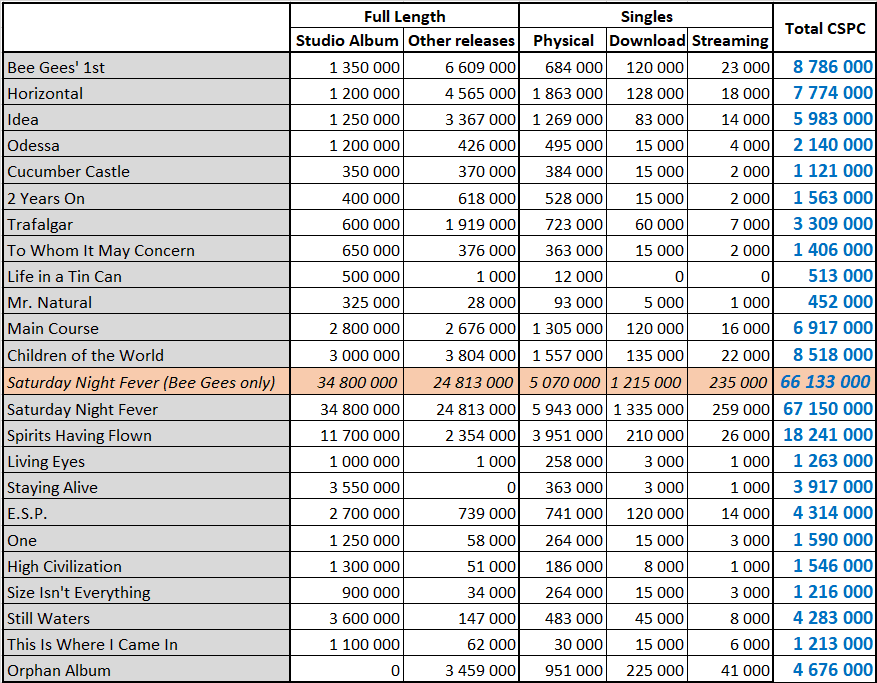This screenshot has height=683, width=877.
Task: Click the 'Size Isn't Everything' cell
Action: click(147, 592)
